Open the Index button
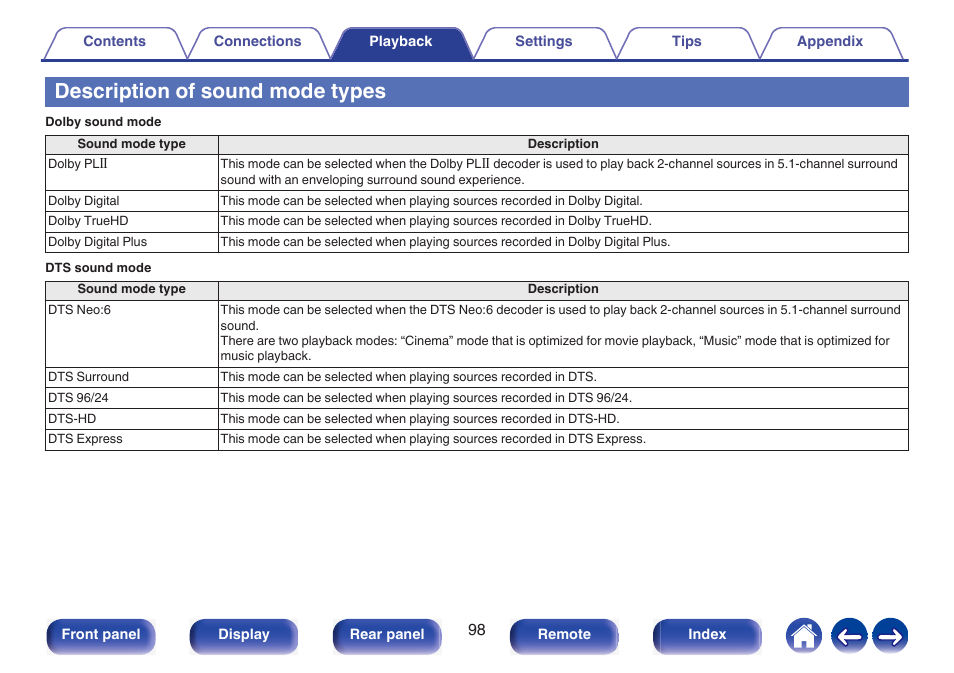The image size is (954, 673). tap(707, 635)
